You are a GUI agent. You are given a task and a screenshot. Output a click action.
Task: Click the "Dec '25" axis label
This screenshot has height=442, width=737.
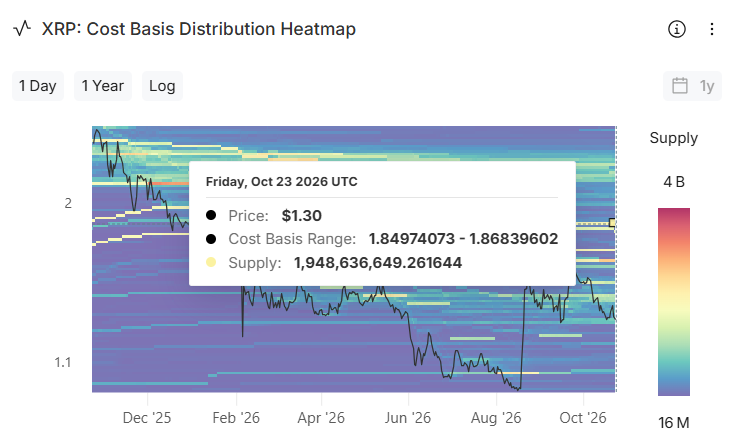[x=147, y=418]
